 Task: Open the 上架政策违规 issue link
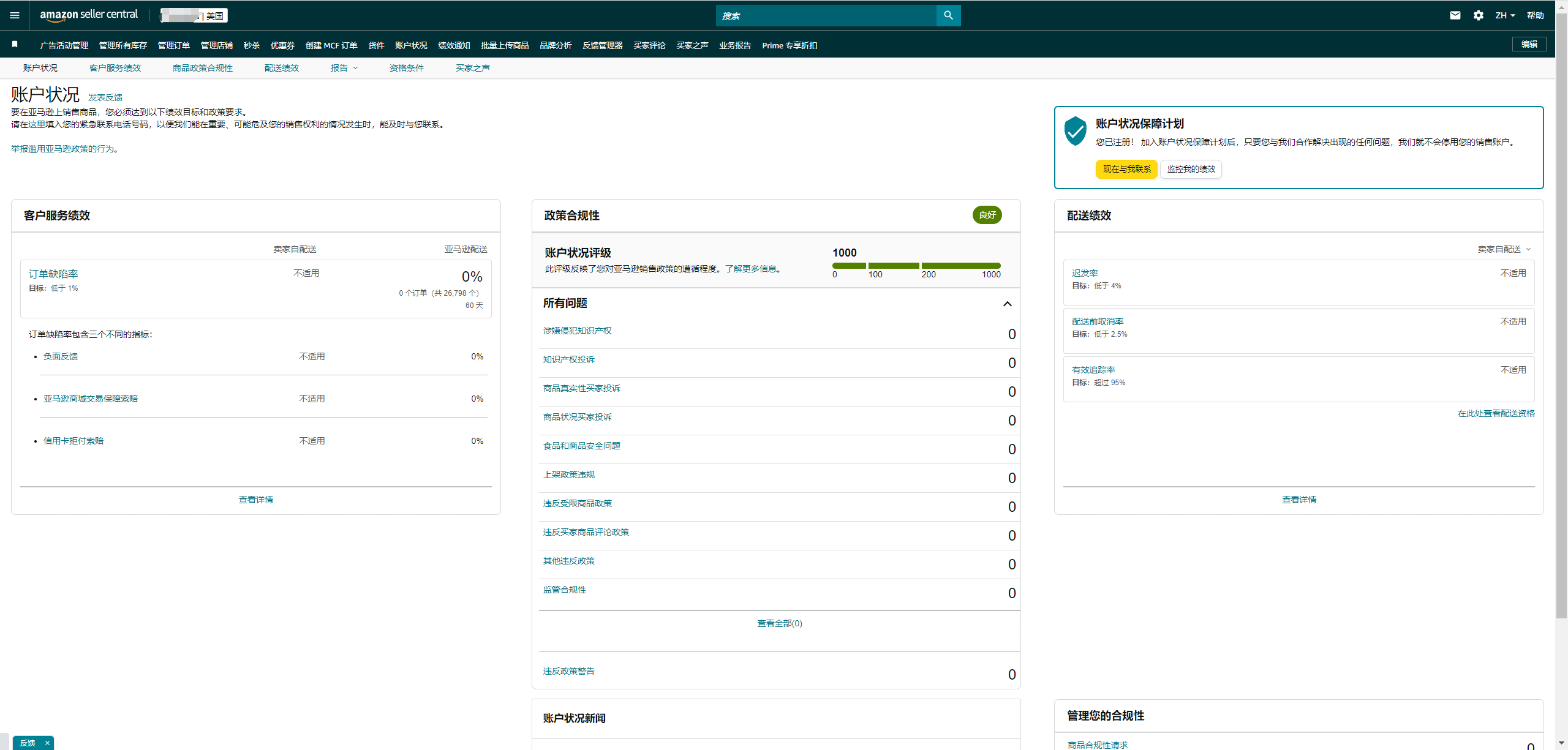coord(568,474)
